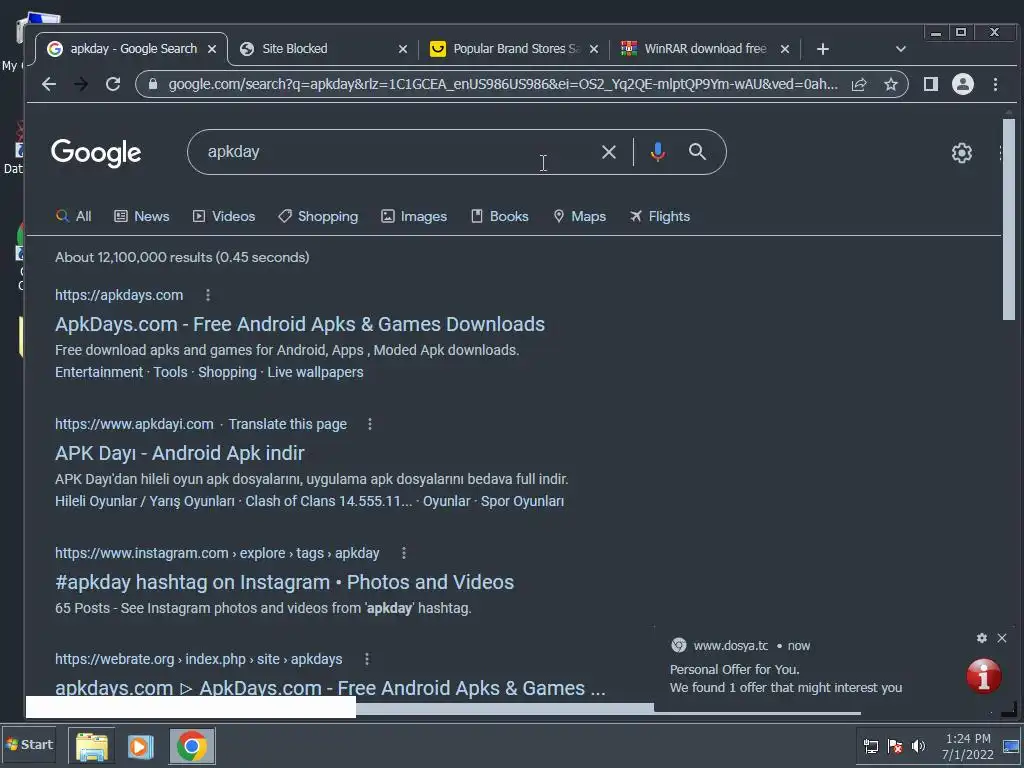Click the Action Center flag tray icon
Image resolution: width=1024 pixels, height=768 pixels.
coord(895,746)
